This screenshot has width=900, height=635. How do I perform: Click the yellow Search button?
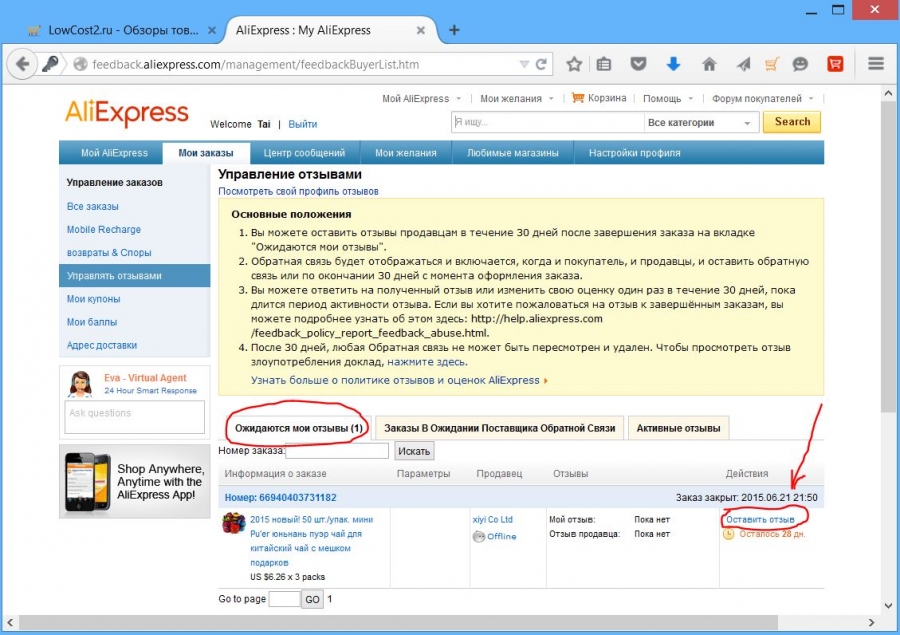792,122
